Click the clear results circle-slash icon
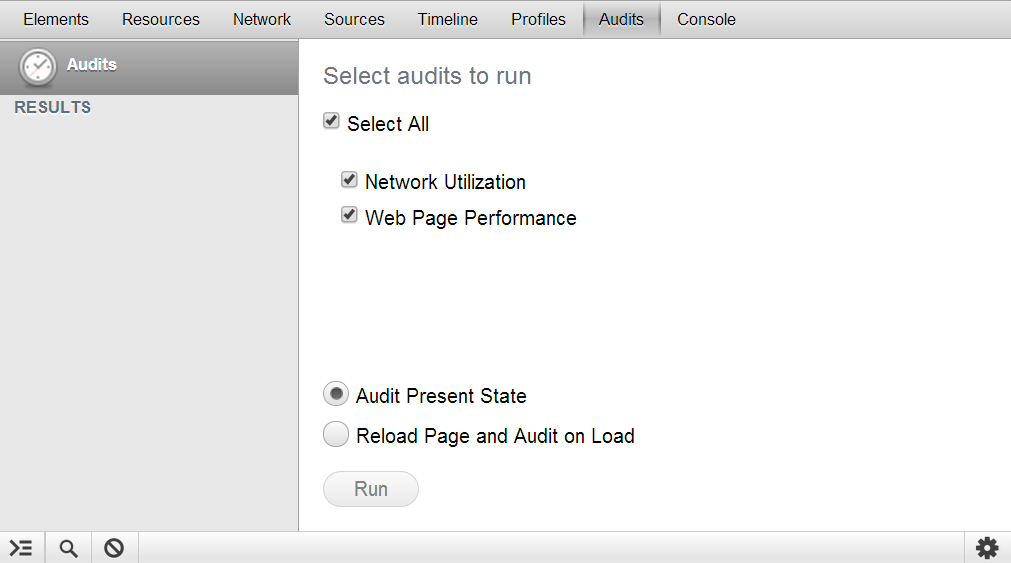This screenshot has width=1011, height=563. [x=114, y=548]
